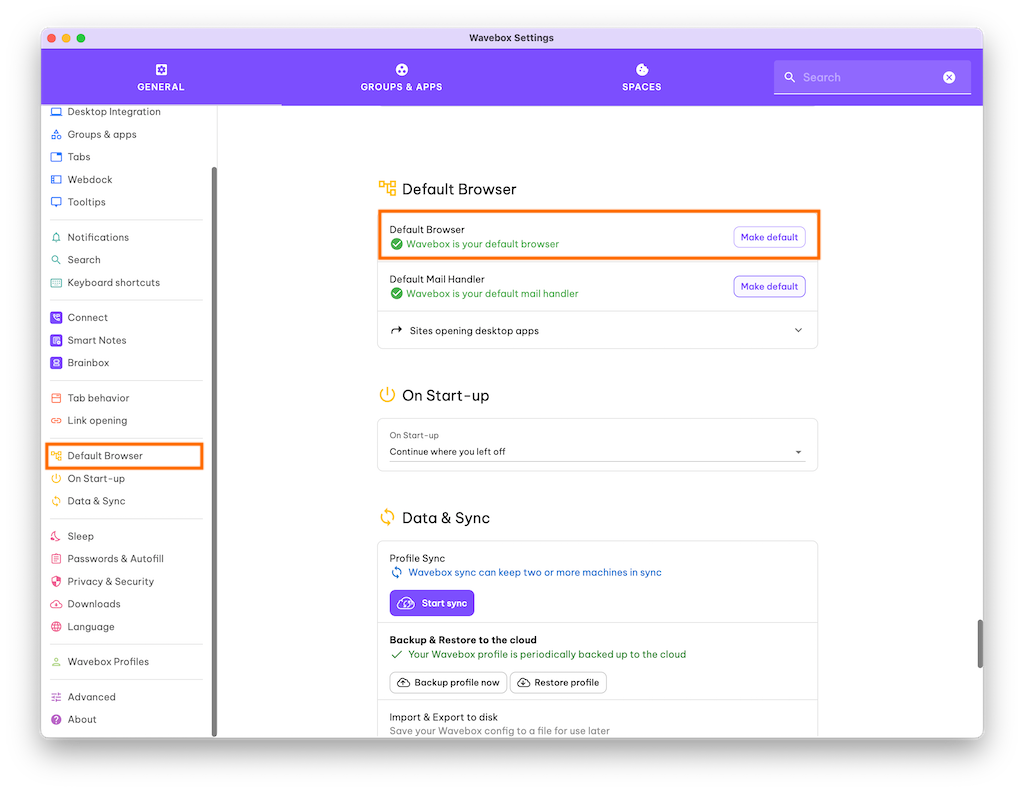Image resolution: width=1024 pixels, height=792 pixels.
Task: Click Backup profile now button
Action: (x=448, y=682)
